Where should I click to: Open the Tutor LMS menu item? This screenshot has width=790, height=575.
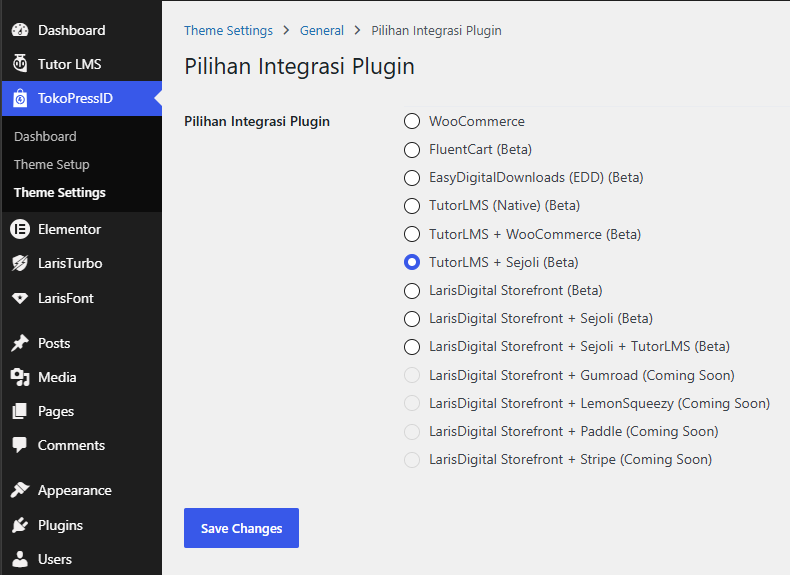coord(81,64)
